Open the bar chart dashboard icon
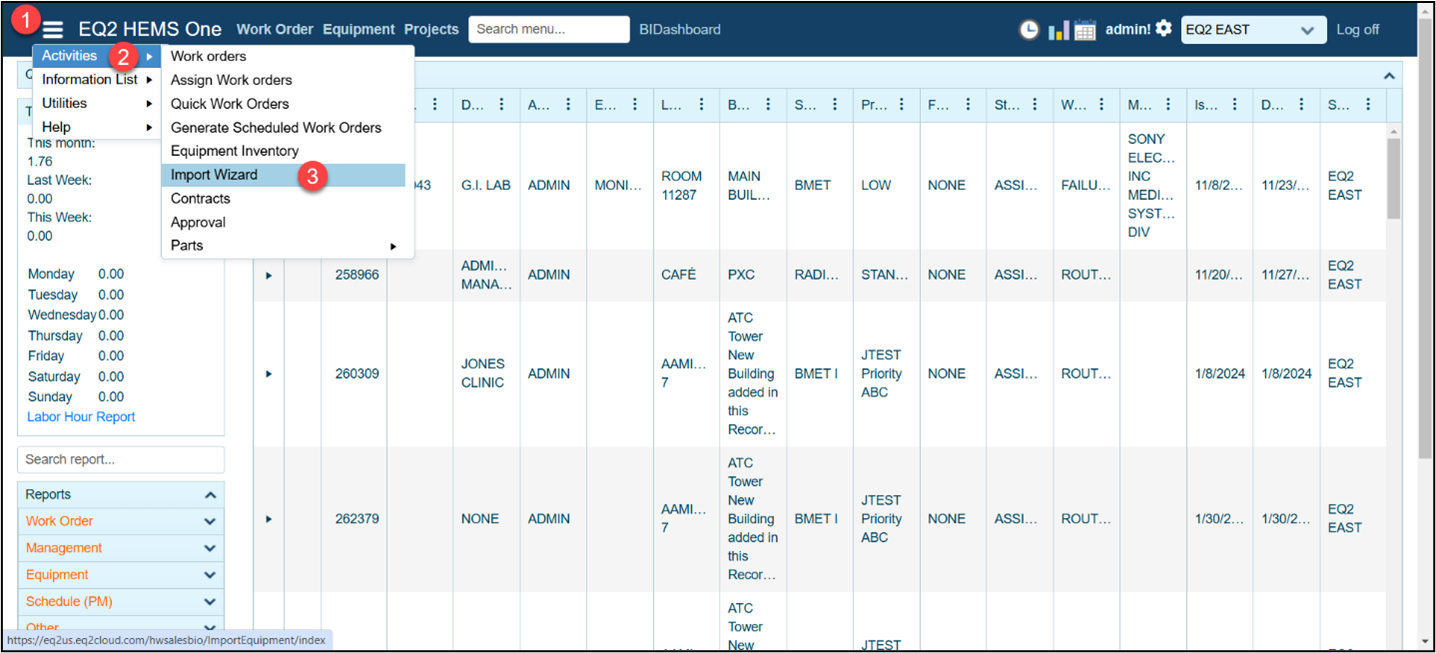 [x=1058, y=30]
